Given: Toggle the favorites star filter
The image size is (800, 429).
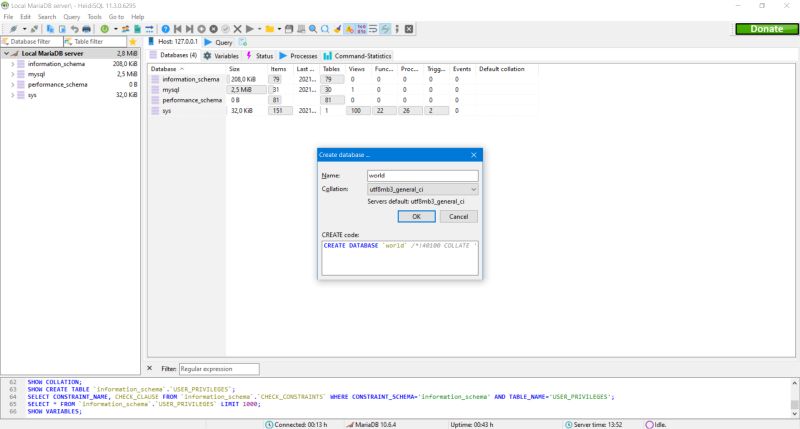Looking at the screenshot, I should [133, 42].
